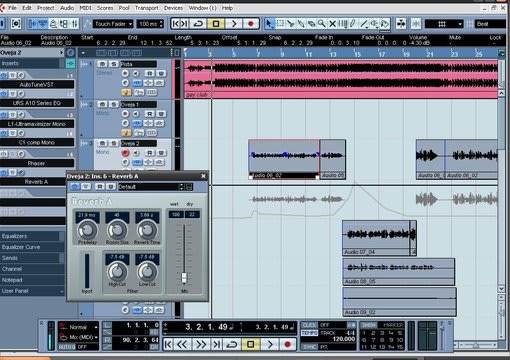Click Rewind in transport panel
This screenshot has width=510, height=360.
coord(182,344)
